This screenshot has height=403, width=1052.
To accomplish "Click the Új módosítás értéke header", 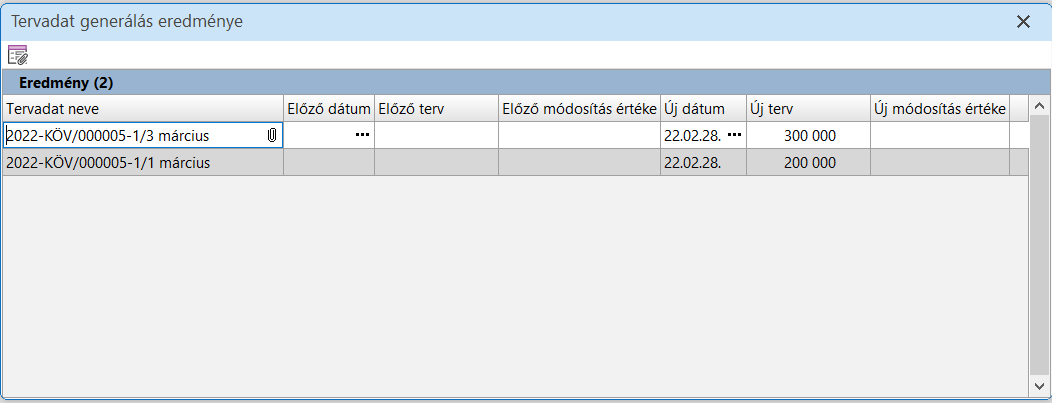I will [x=939, y=108].
